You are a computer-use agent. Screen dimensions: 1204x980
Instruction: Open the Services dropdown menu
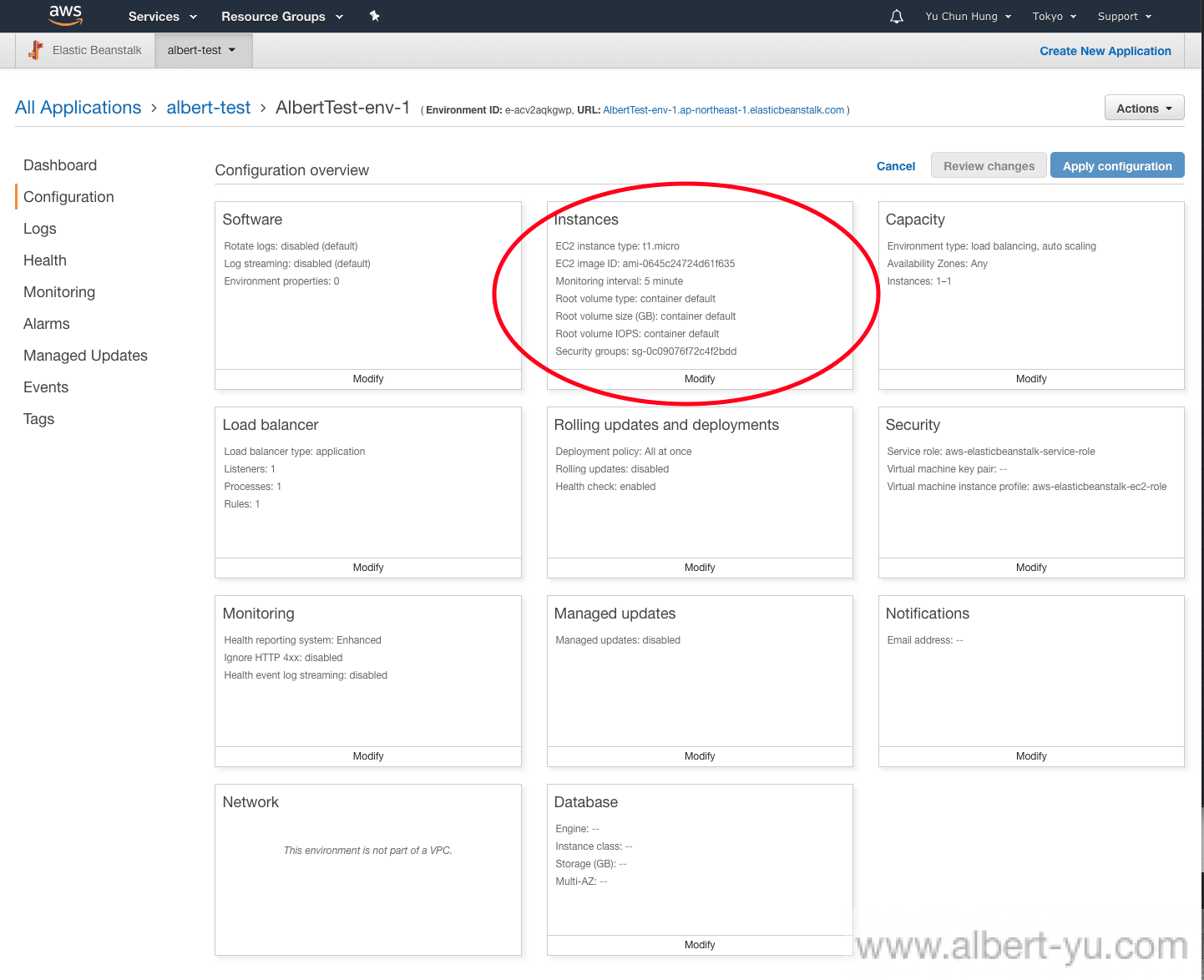pos(163,17)
